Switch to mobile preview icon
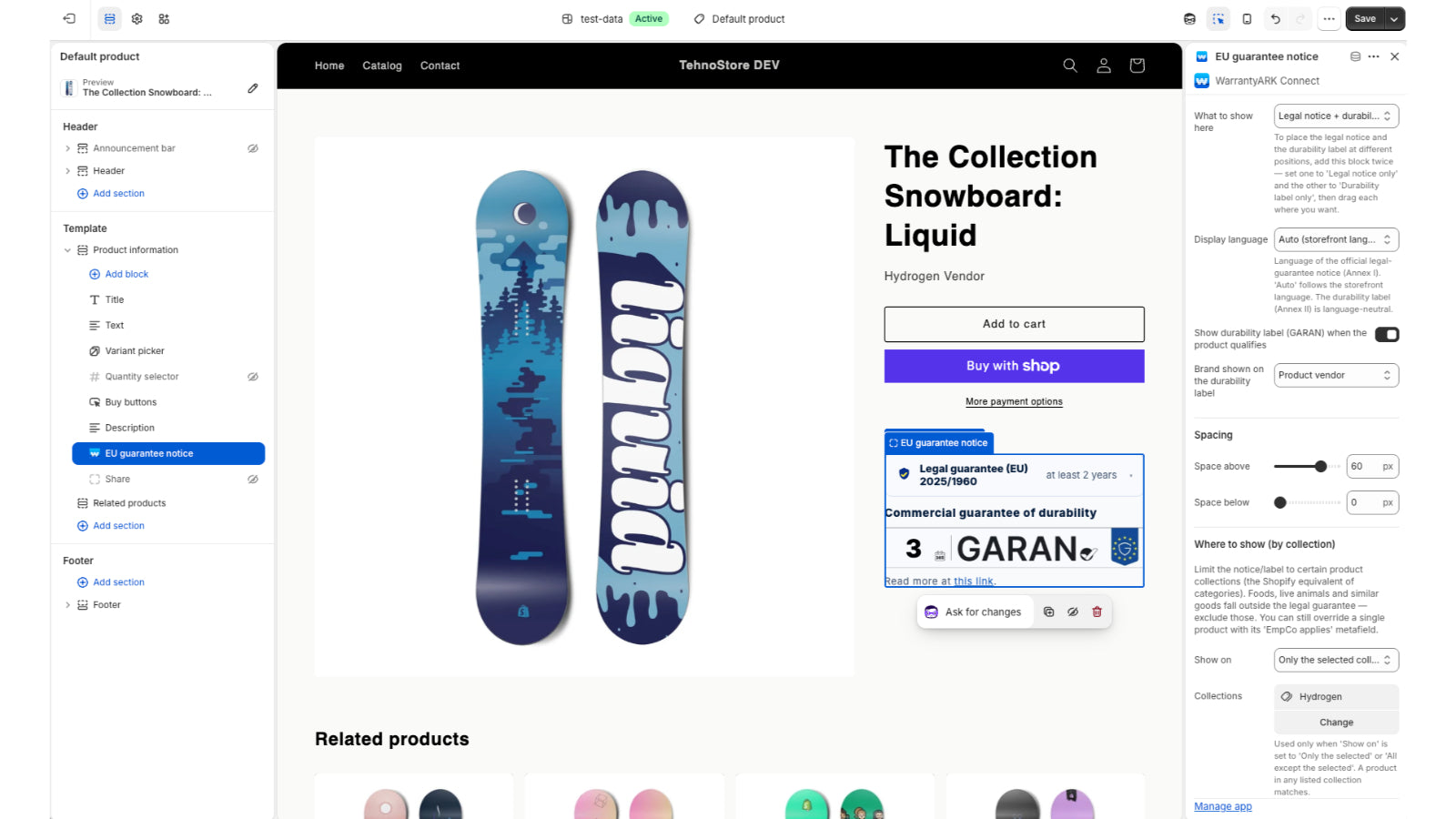 pos(1247,18)
